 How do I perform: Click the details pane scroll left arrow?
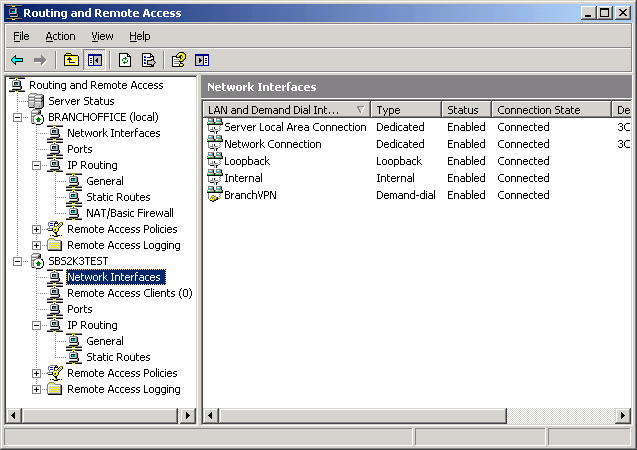point(210,415)
